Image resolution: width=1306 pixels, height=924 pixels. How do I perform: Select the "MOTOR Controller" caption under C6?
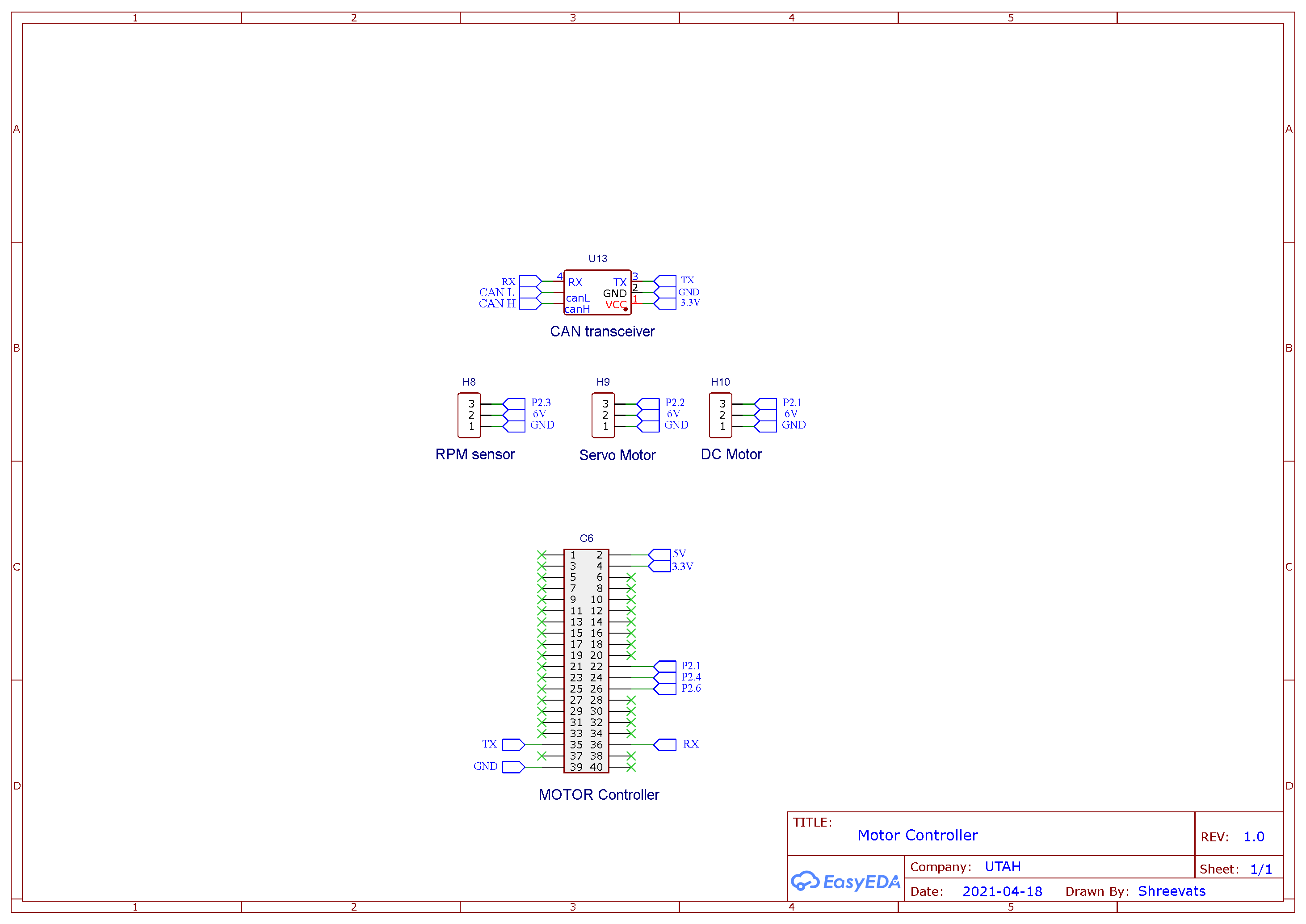click(598, 794)
